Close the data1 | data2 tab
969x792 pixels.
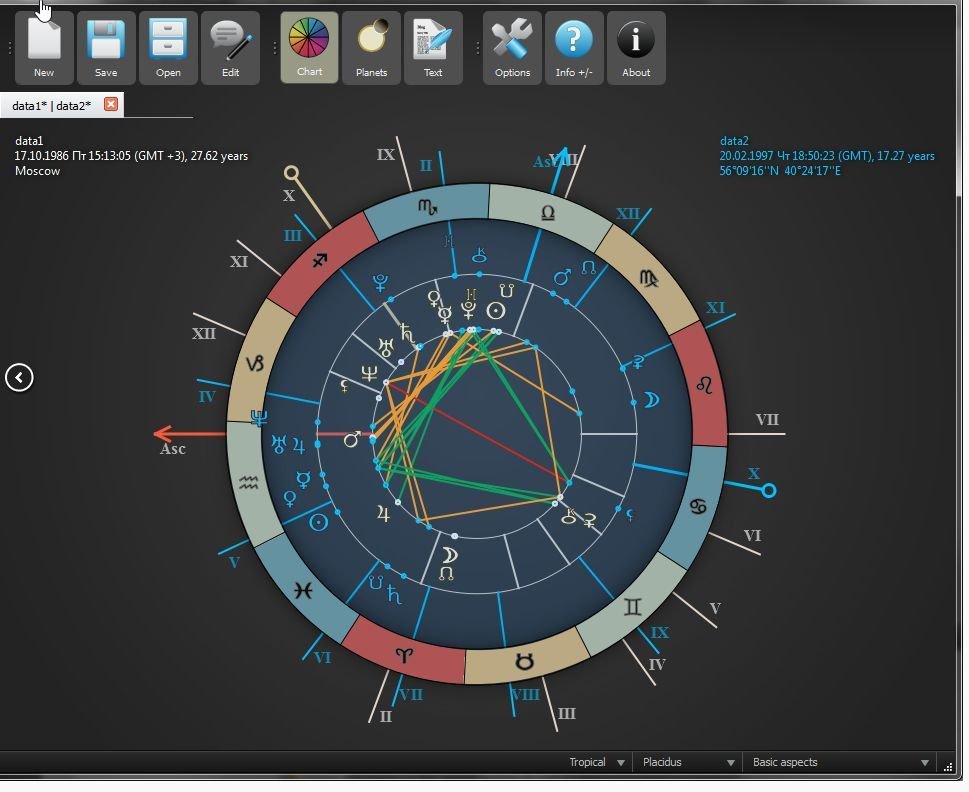111,104
